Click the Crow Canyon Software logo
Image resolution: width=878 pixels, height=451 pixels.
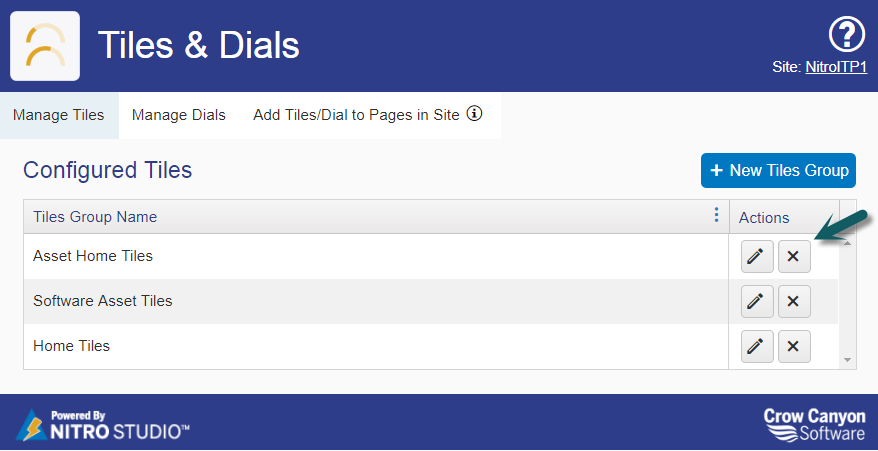coord(814,424)
